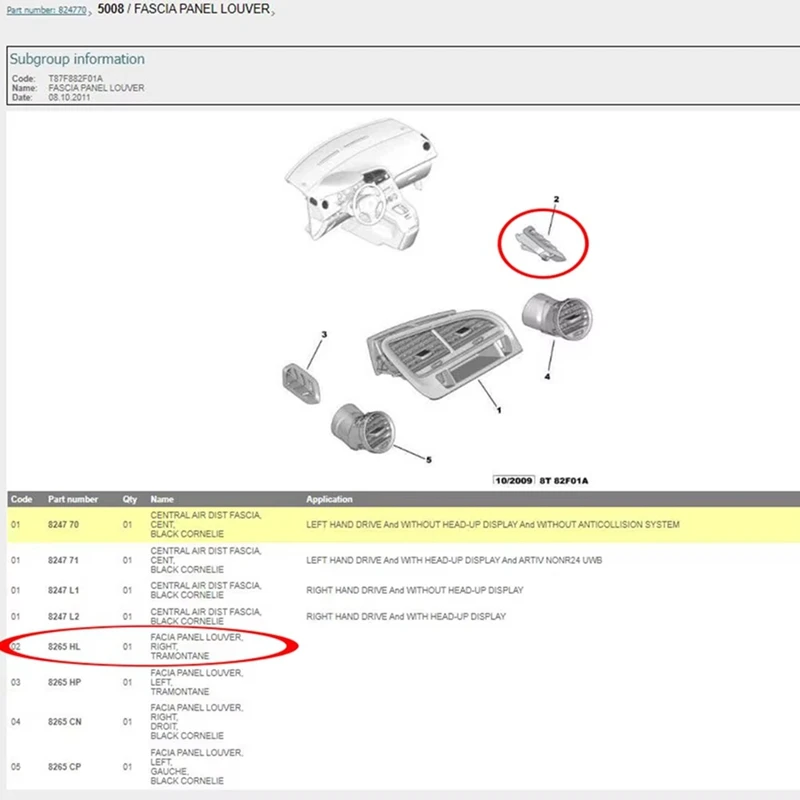Click the date value '08.10.2011'
Image resolution: width=800 pixels, height=800 pixels.
(x=69, y=97)
